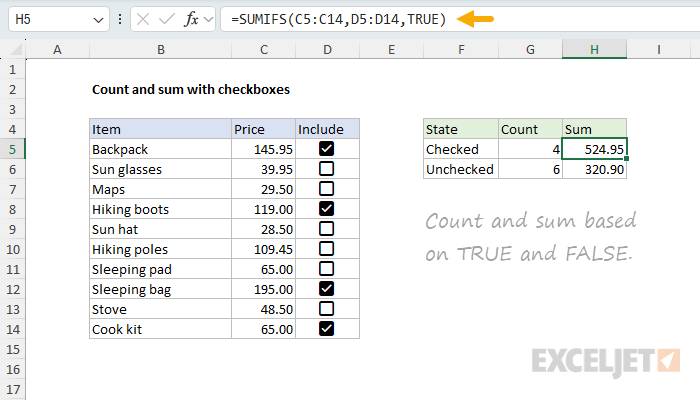700x400 pixels.
Task: Select column G header
Action: pyautogui.click(x=530, y=50)
